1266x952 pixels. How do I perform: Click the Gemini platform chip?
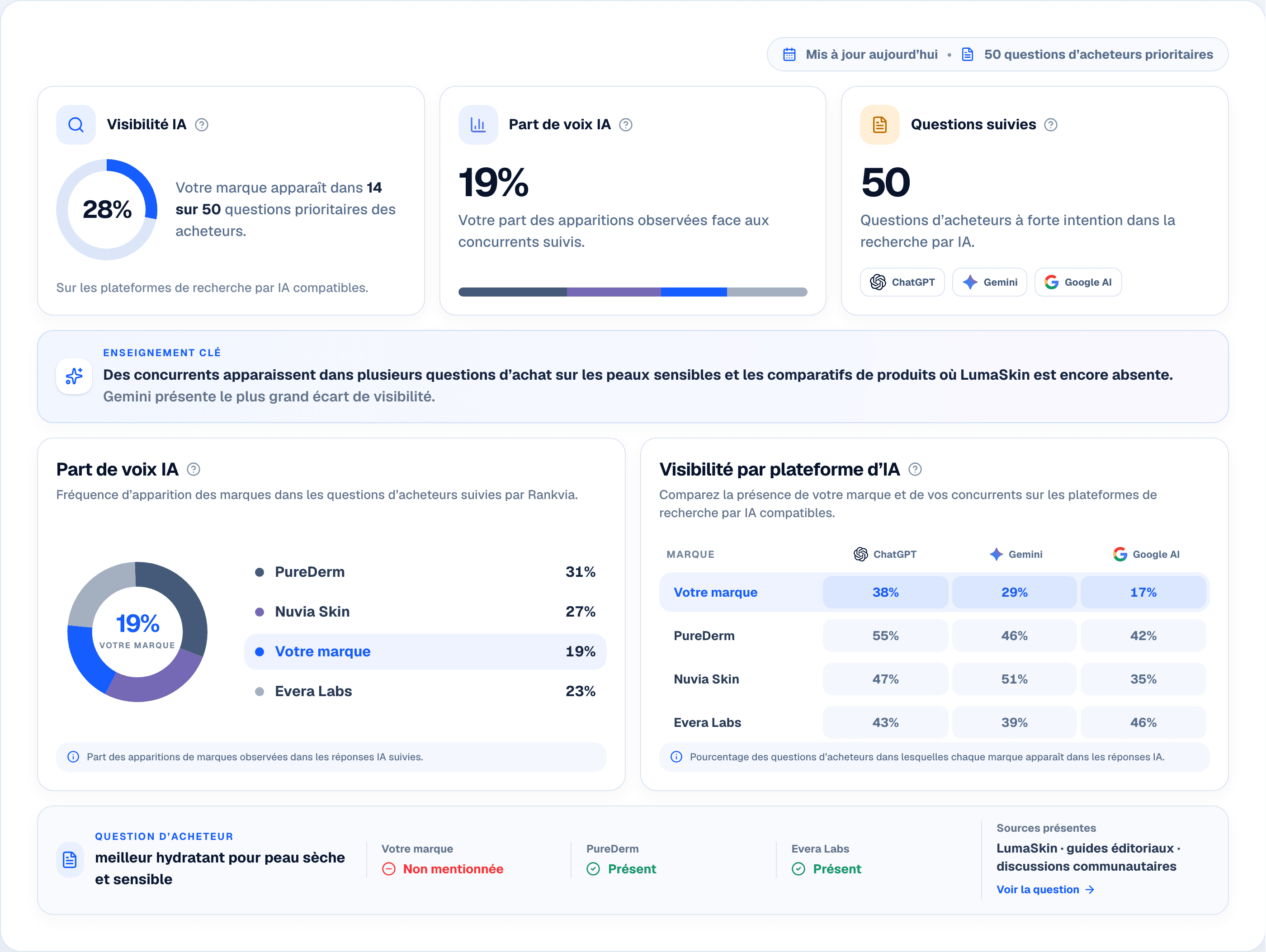(989, 282)
